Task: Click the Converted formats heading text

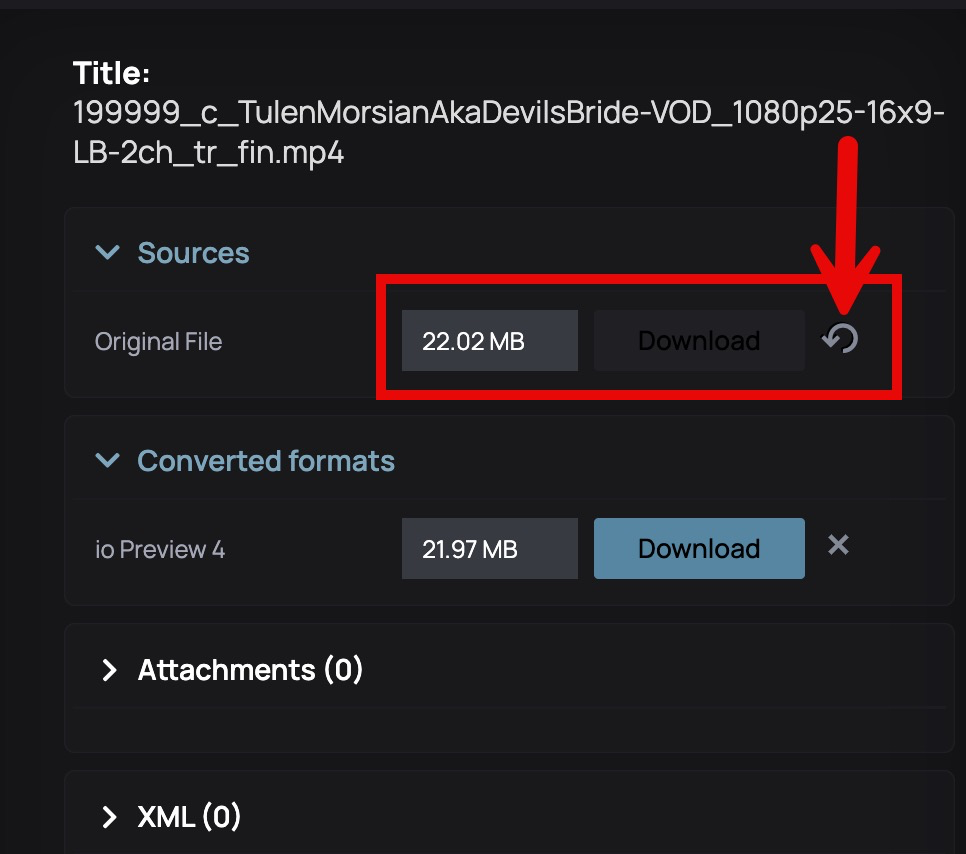Action: pyautogui.click(x=266, y=461)
